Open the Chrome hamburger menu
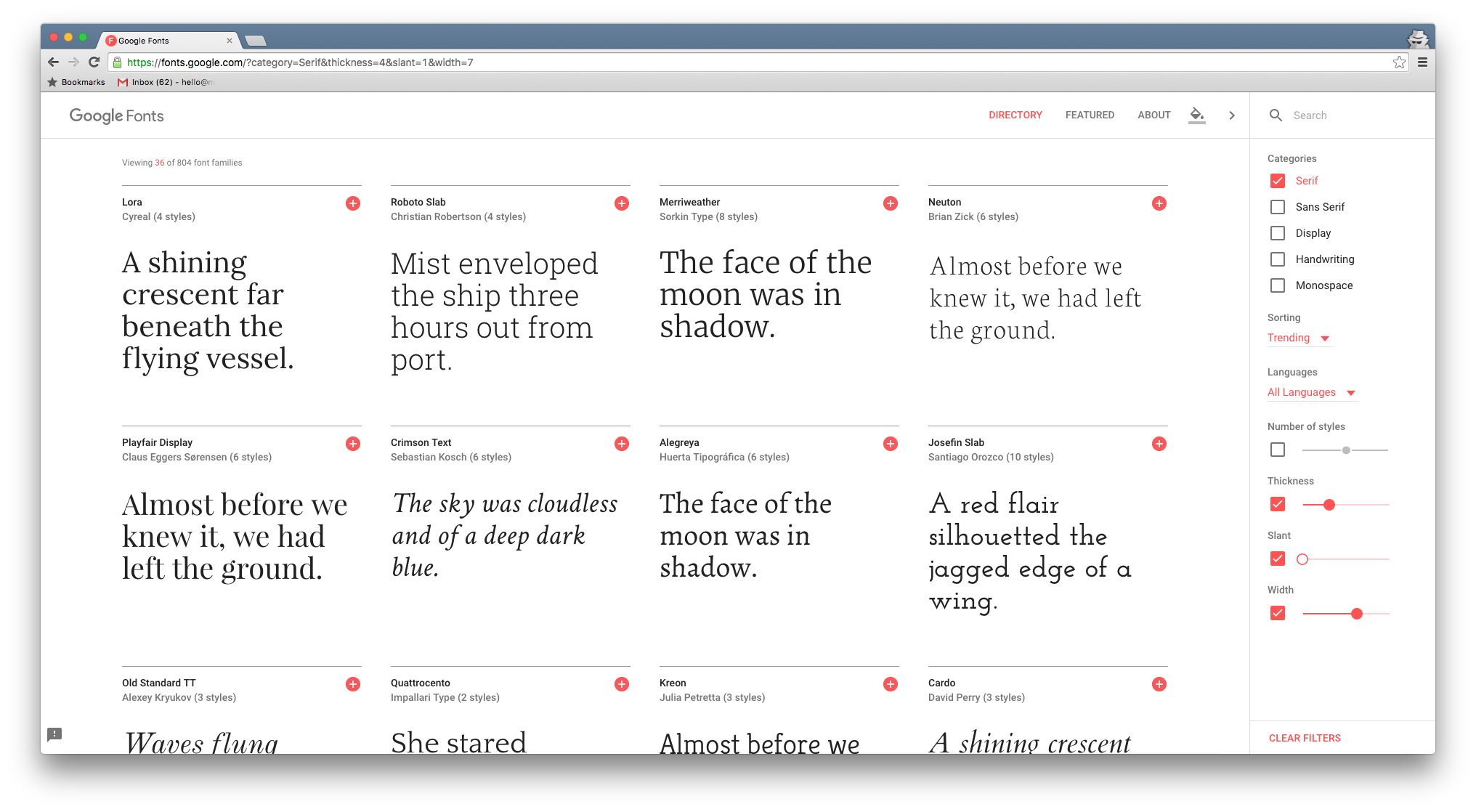1476x812 pixels. [1422, 62]
